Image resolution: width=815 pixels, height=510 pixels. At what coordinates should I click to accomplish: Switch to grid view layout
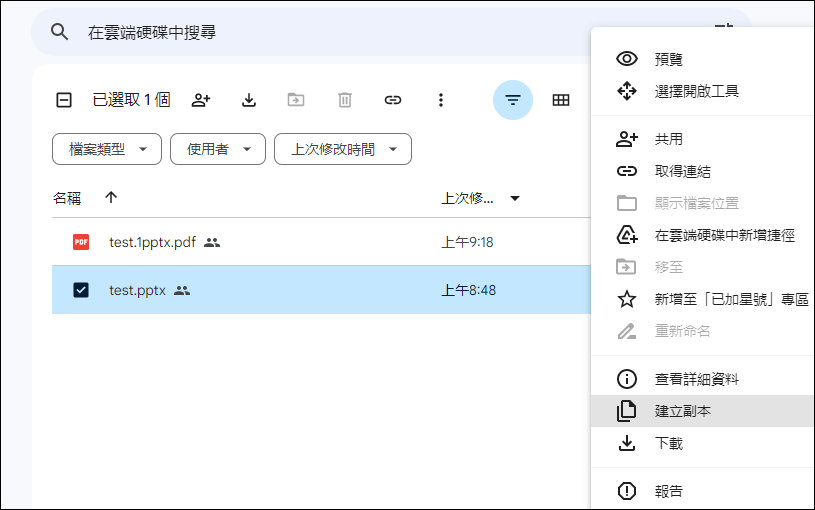pyautogui.click(x=561, y=100)
